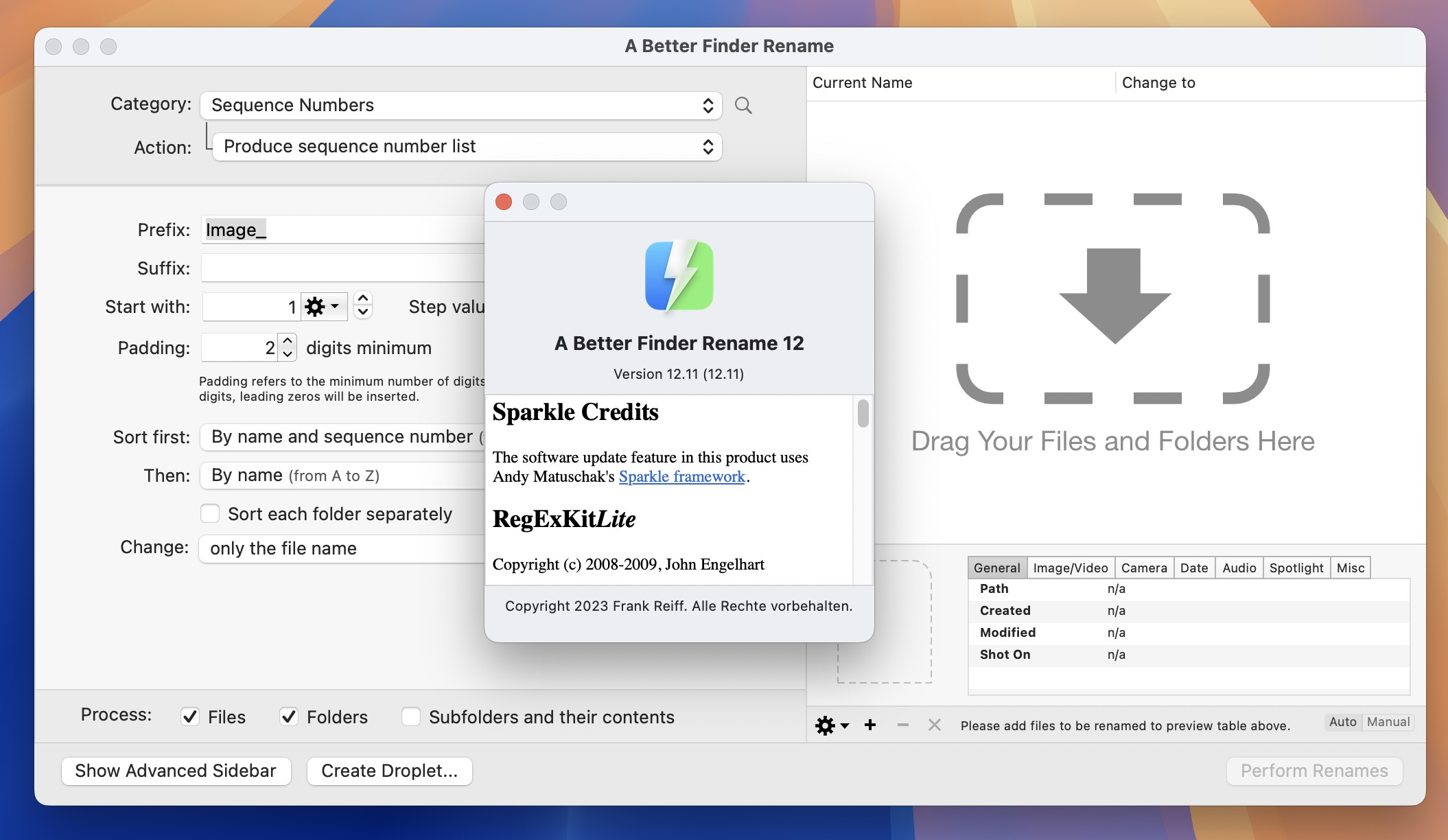This screenshot has width=1448, height=840.
Task: Click the X icon to clear the list
Action: (x=935, y=725)
